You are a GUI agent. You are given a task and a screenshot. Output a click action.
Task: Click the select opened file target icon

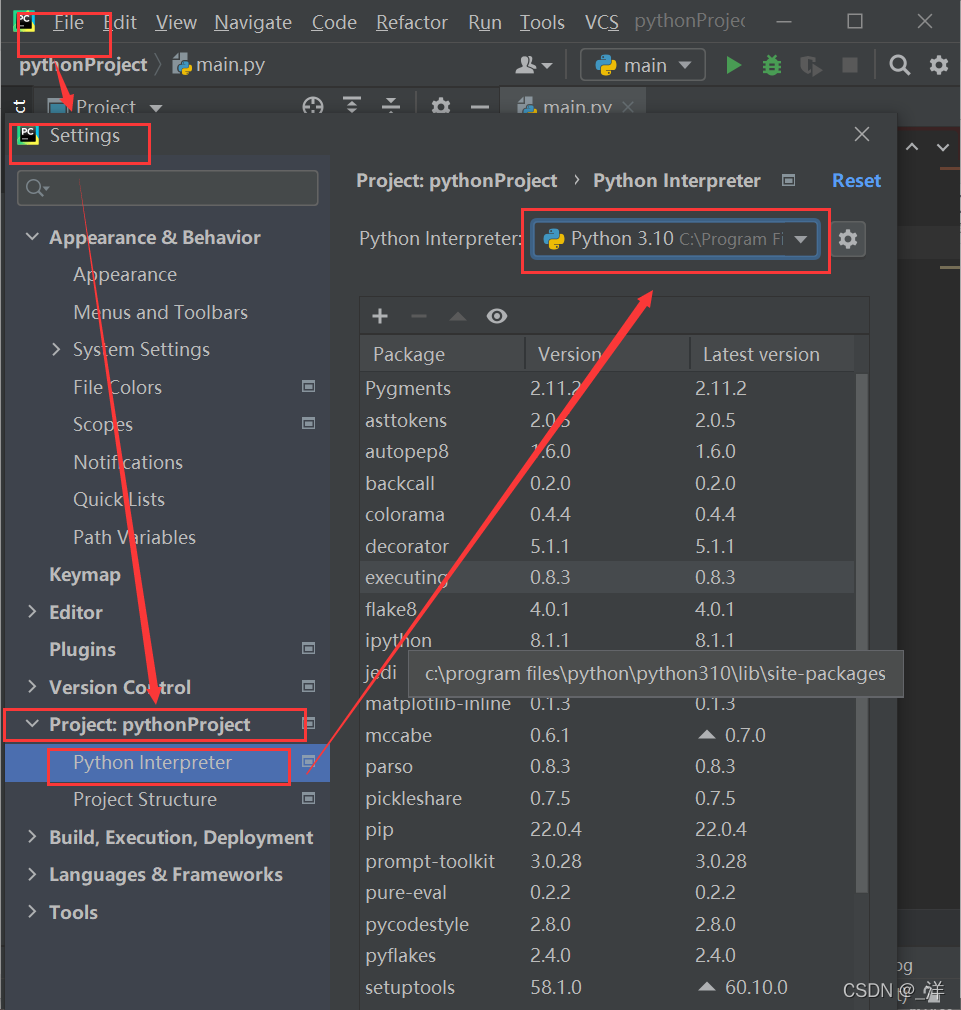(x=312, y=106)
